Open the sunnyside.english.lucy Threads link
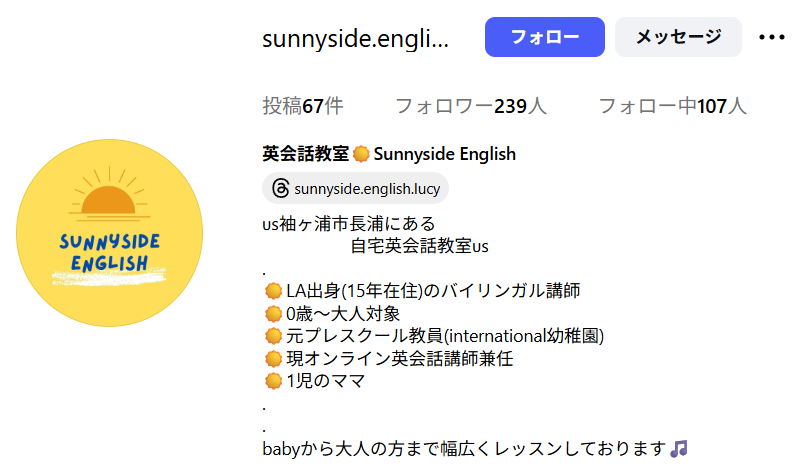Screen dimensions: 797x475 click(x=367, y=188)
